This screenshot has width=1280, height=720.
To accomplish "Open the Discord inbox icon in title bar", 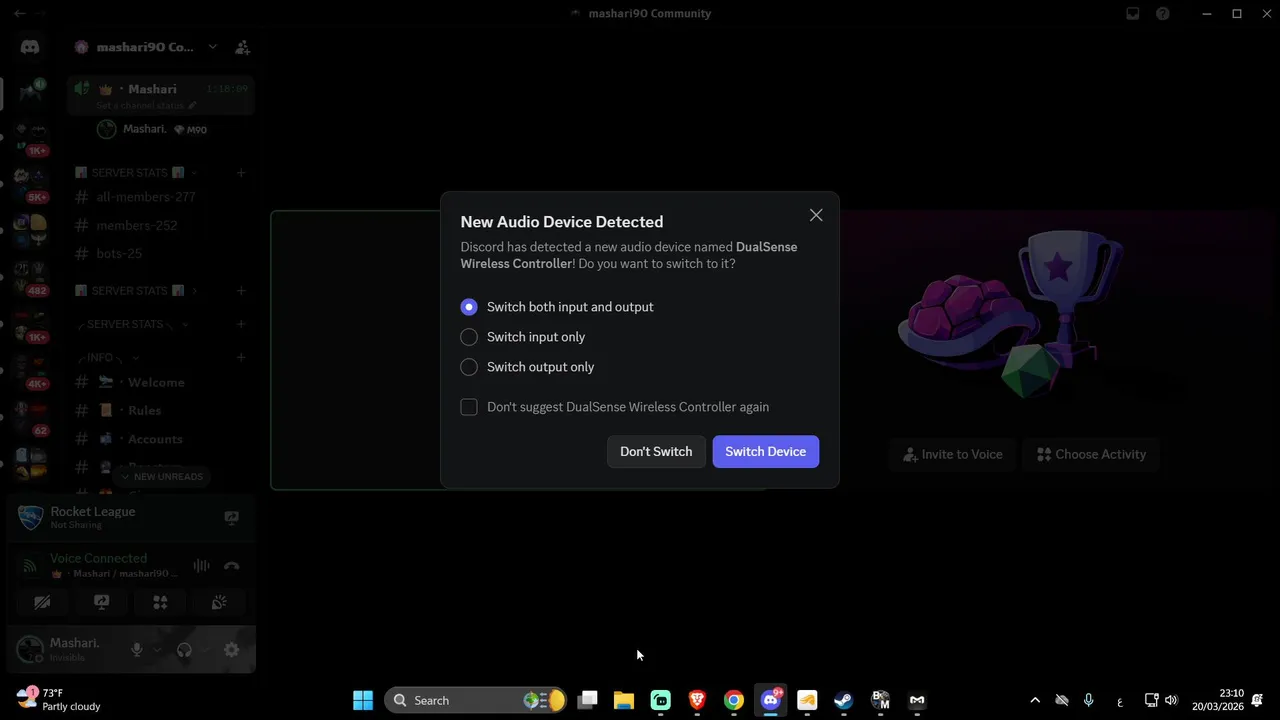I will [x=1133, y=14].
